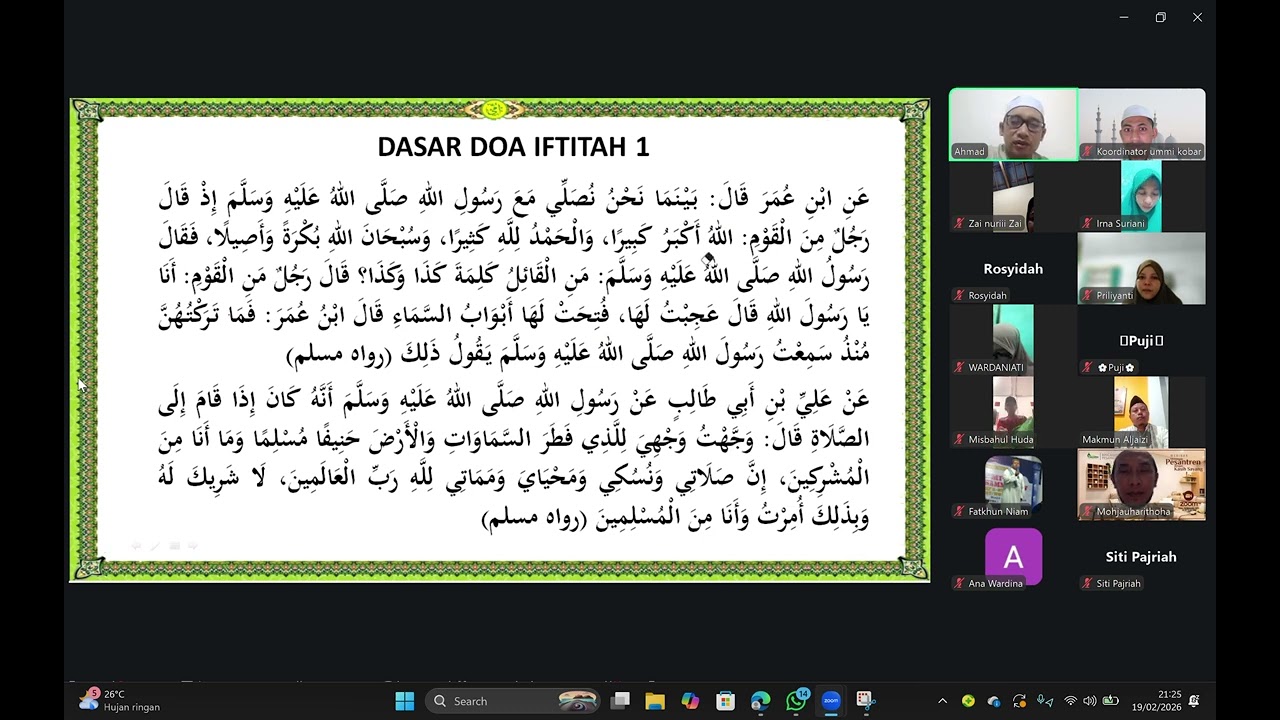Click the Ahmad name label
The image size is (1280, 720).
(x=970, y=151)
